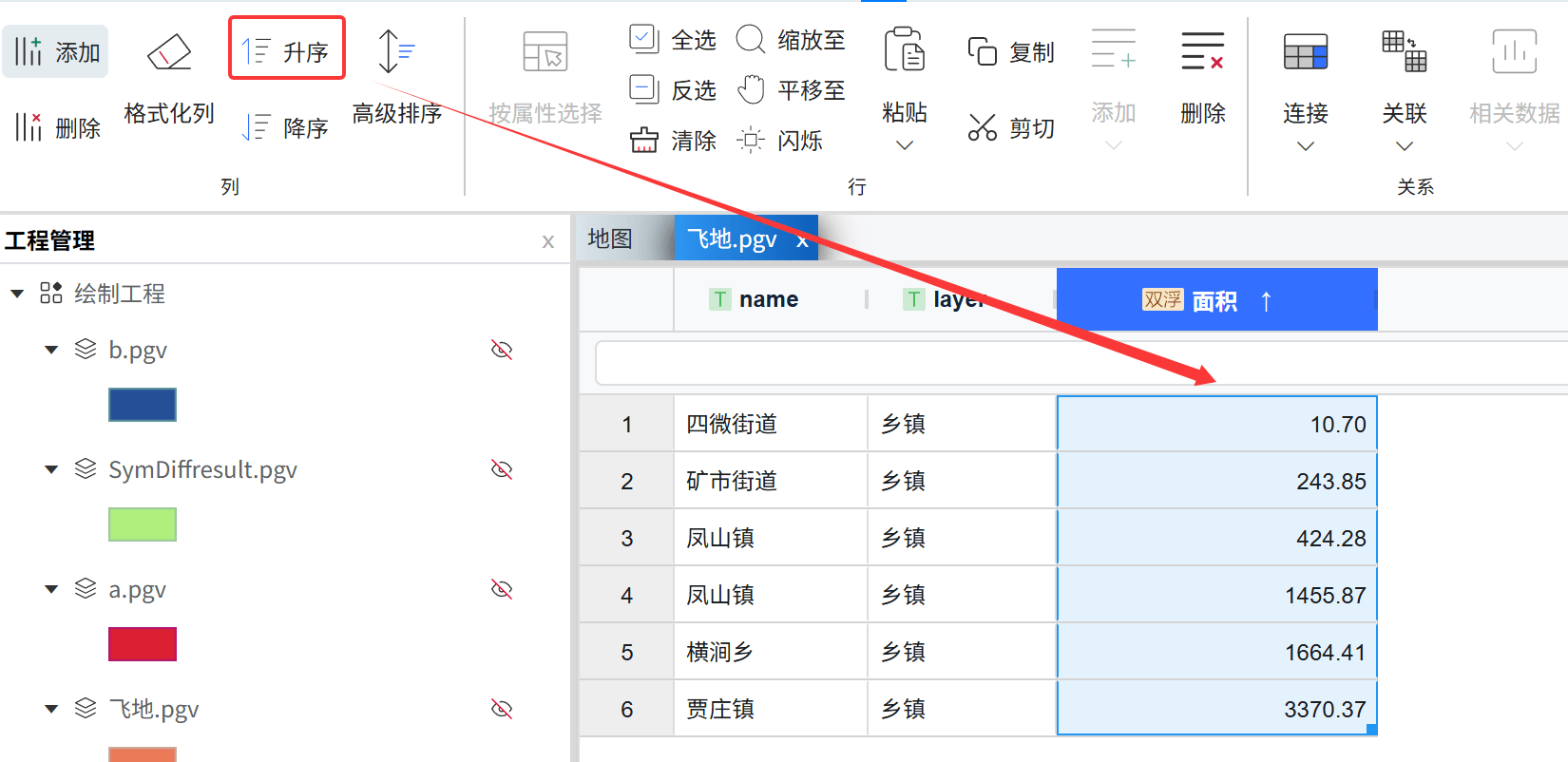Toggle visibility of SymDiffresult.pgv layer
This screenshot has width=1568, height=762.
[x=502, y=469]
